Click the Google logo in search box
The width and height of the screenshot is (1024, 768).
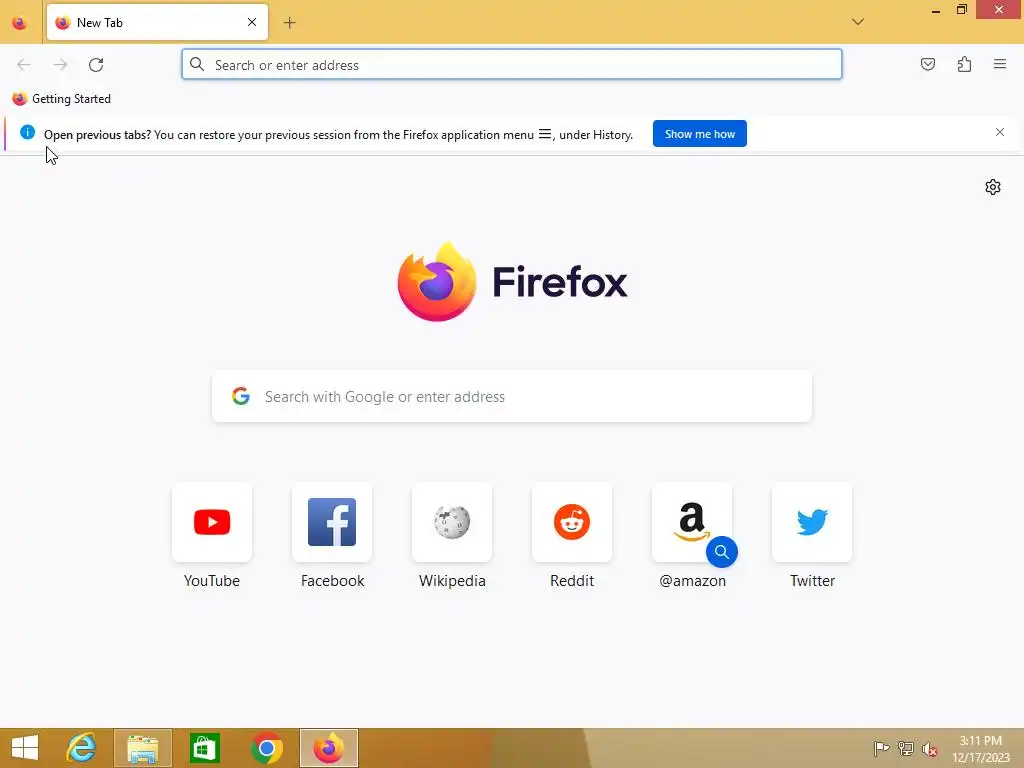click(241, 396)
